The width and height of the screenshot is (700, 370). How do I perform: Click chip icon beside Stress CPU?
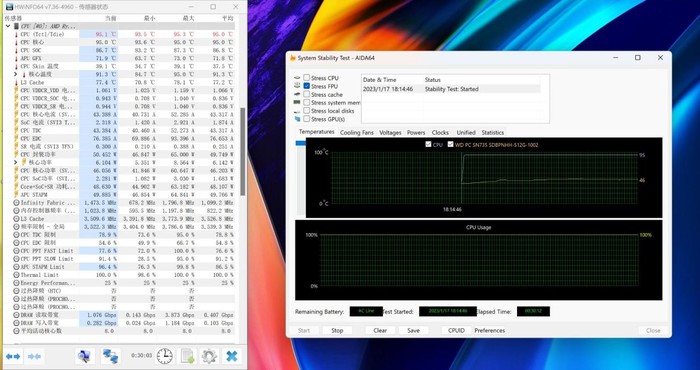pos(297,78)
